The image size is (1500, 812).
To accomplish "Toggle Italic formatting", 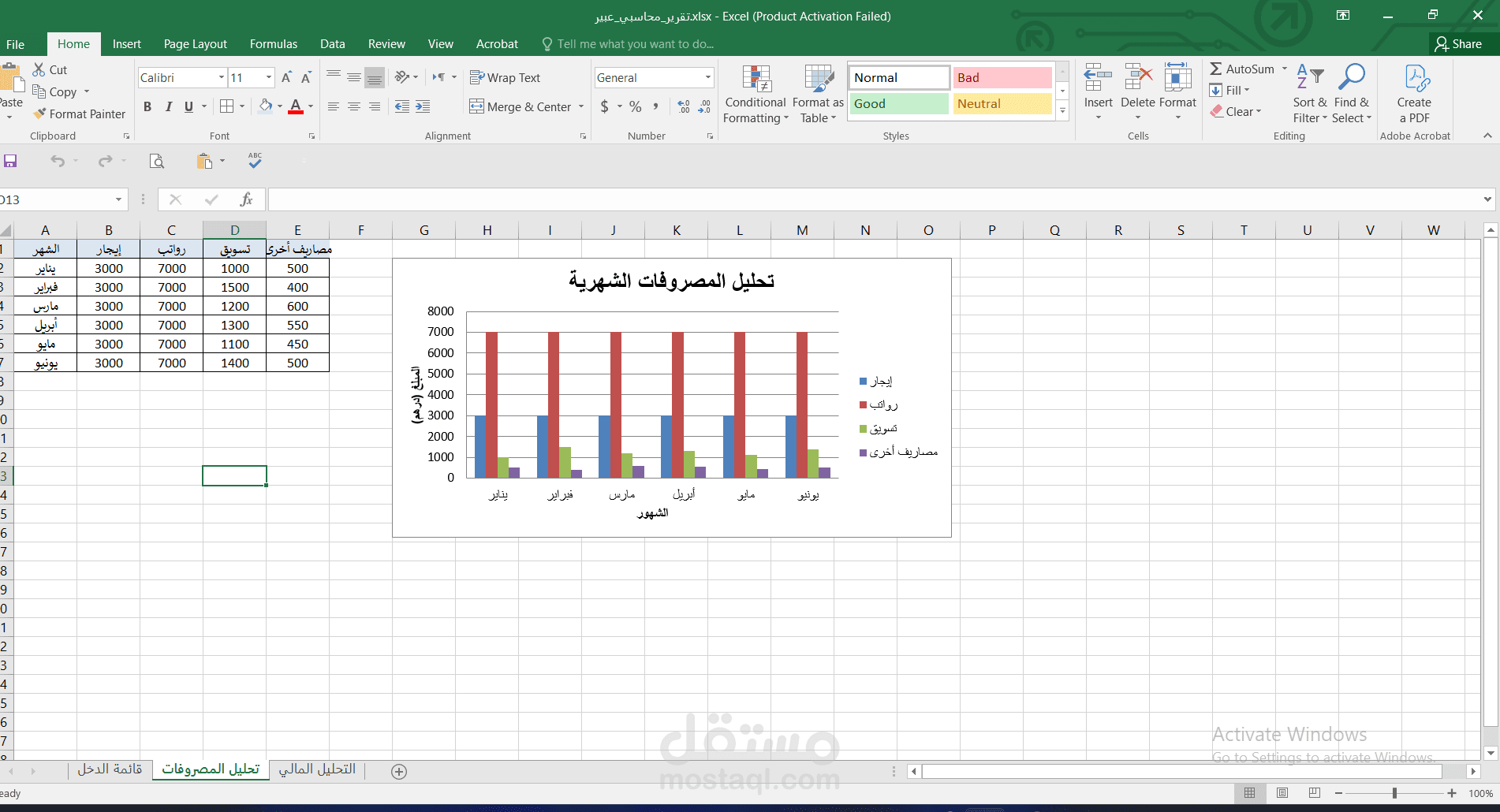I will point(168,106).
